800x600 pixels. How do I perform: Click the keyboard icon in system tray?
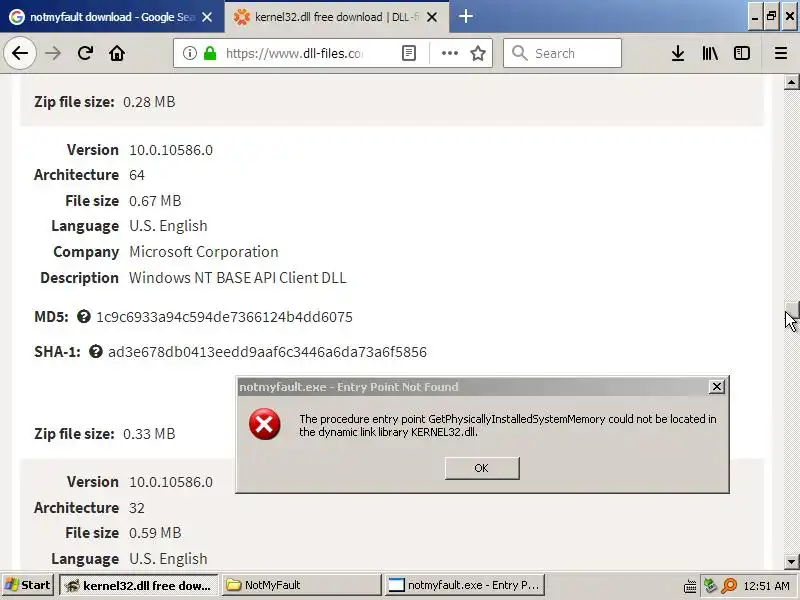coord(690,586)
